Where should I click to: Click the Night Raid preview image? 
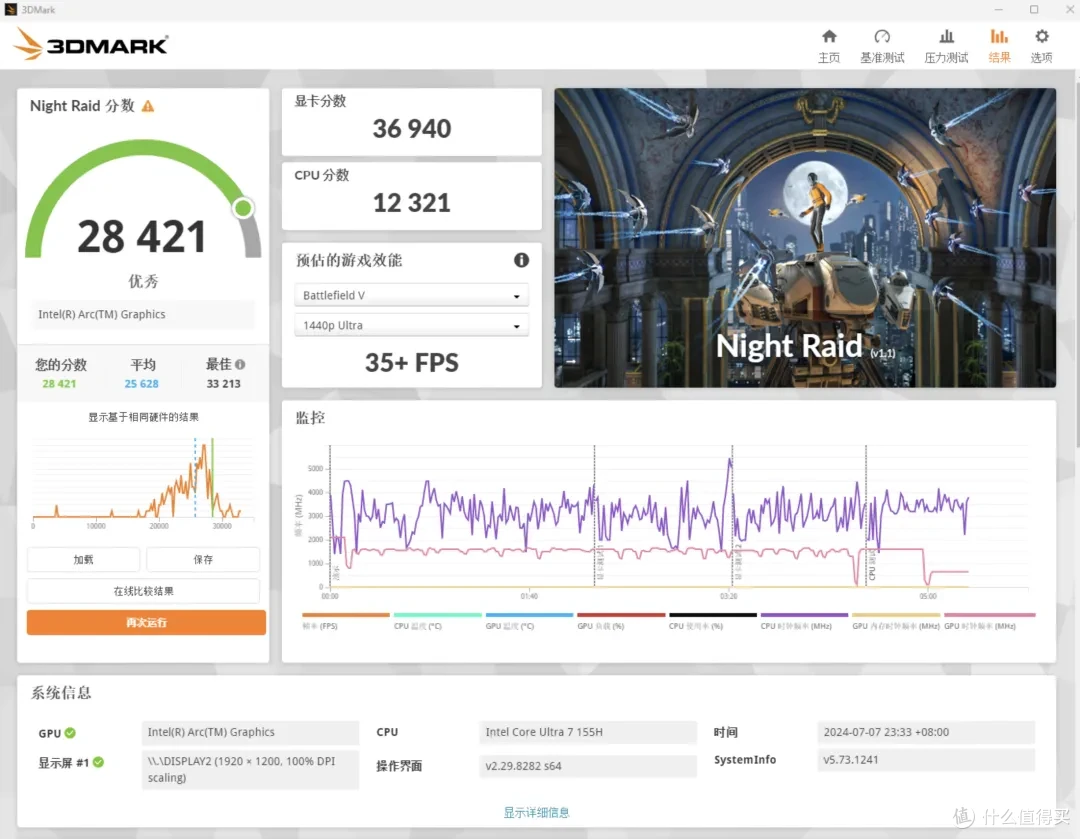(804, 238)
